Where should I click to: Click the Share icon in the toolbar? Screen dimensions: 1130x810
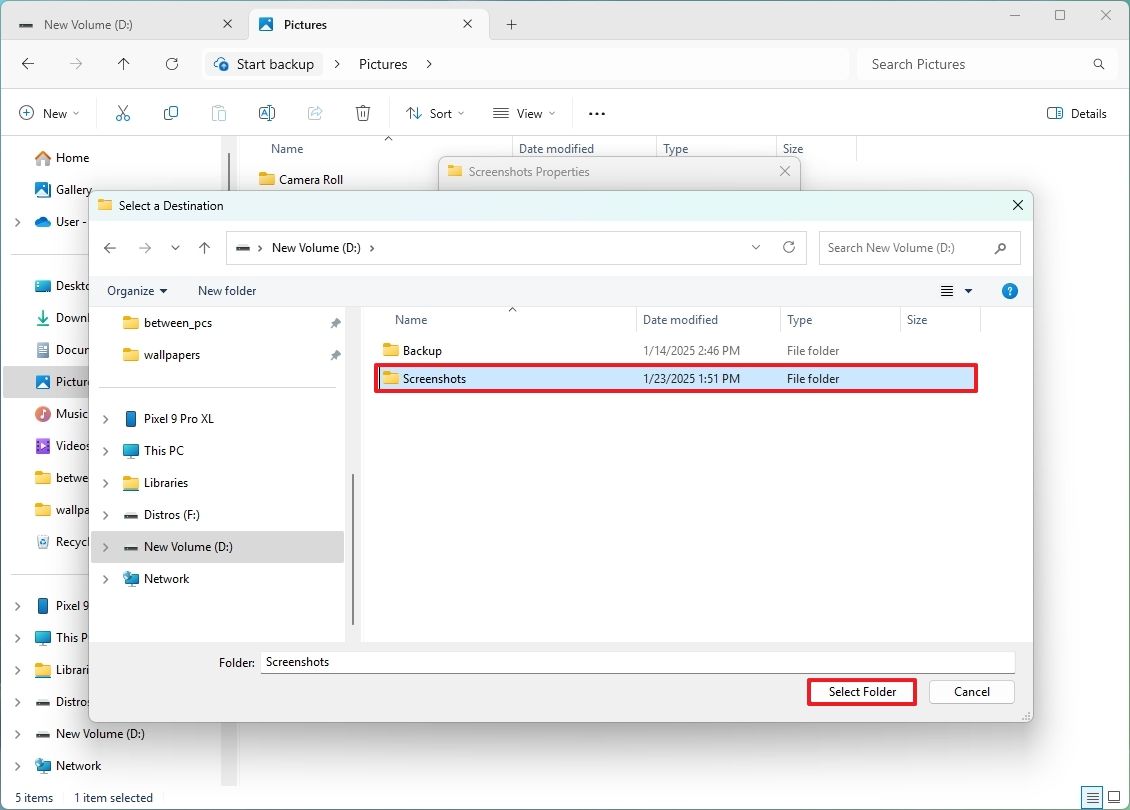[x=314, y=113]
